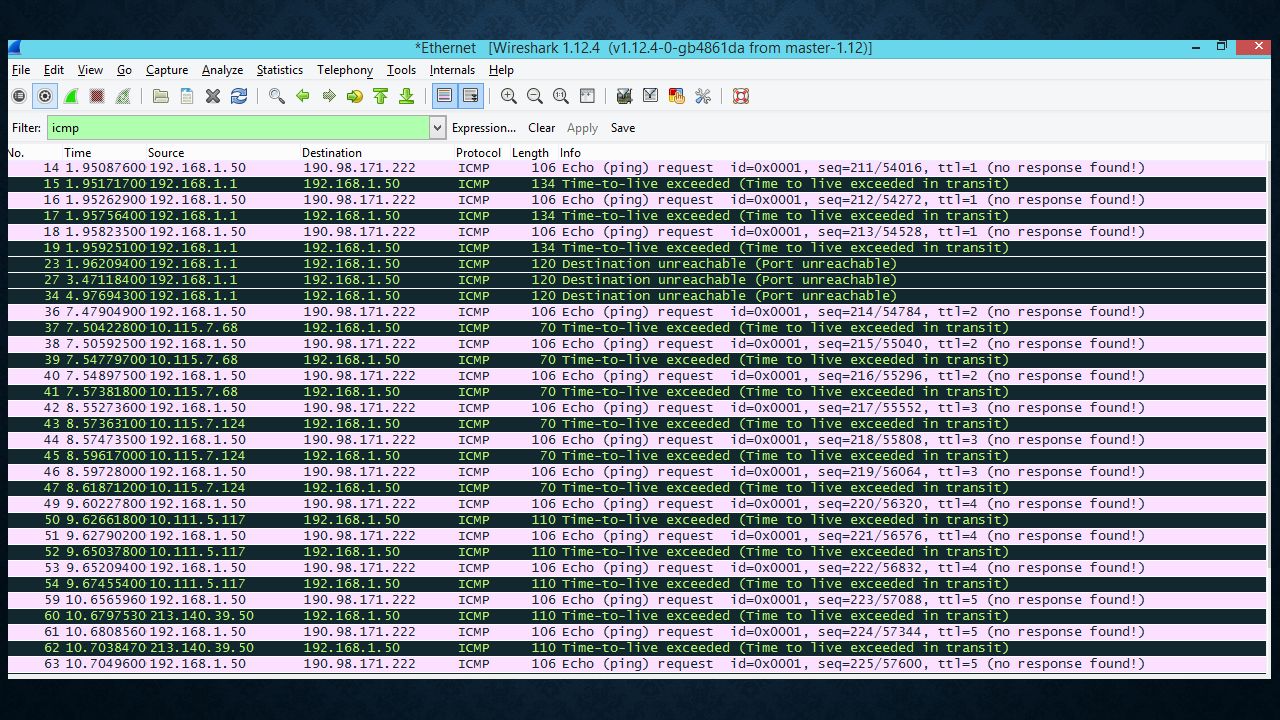Image resolution: width=1280 pixels, height=720 pixels.
Task: Select packet 49 echo request ttl=4
Action: [x=637, y=504]
